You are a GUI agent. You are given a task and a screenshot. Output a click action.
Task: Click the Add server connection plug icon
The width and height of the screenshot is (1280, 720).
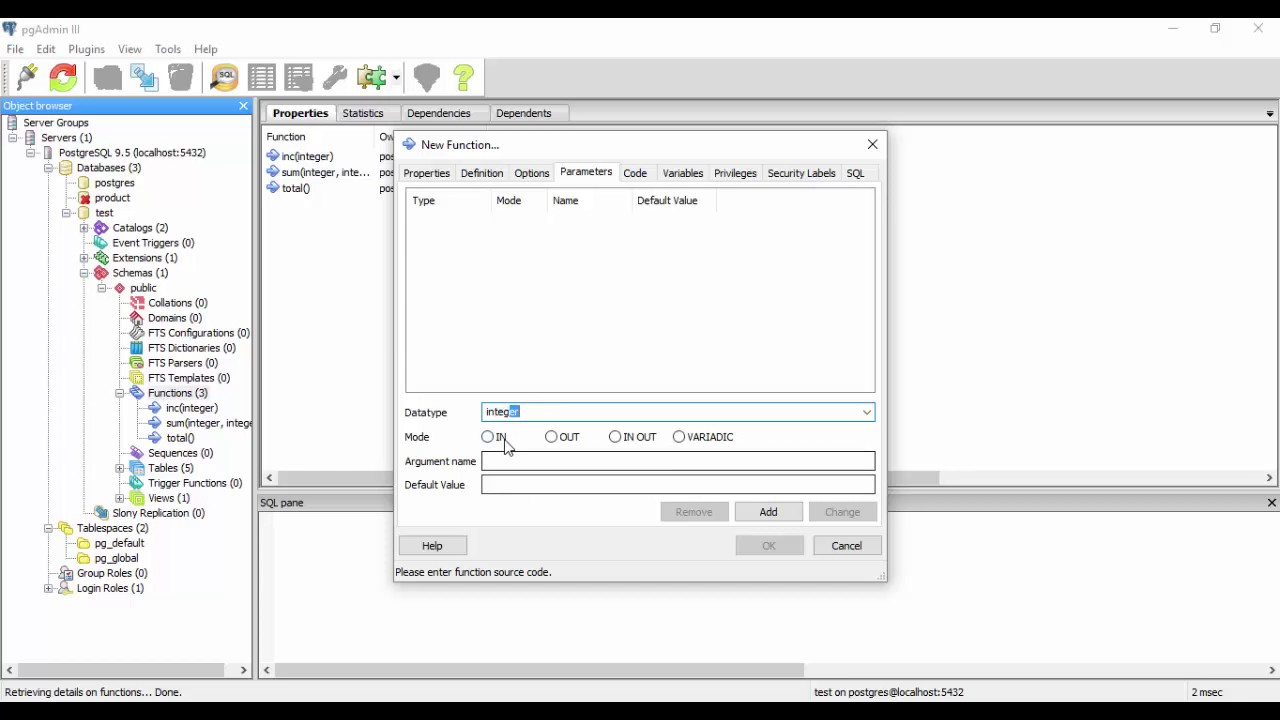(x=28, y=77)
